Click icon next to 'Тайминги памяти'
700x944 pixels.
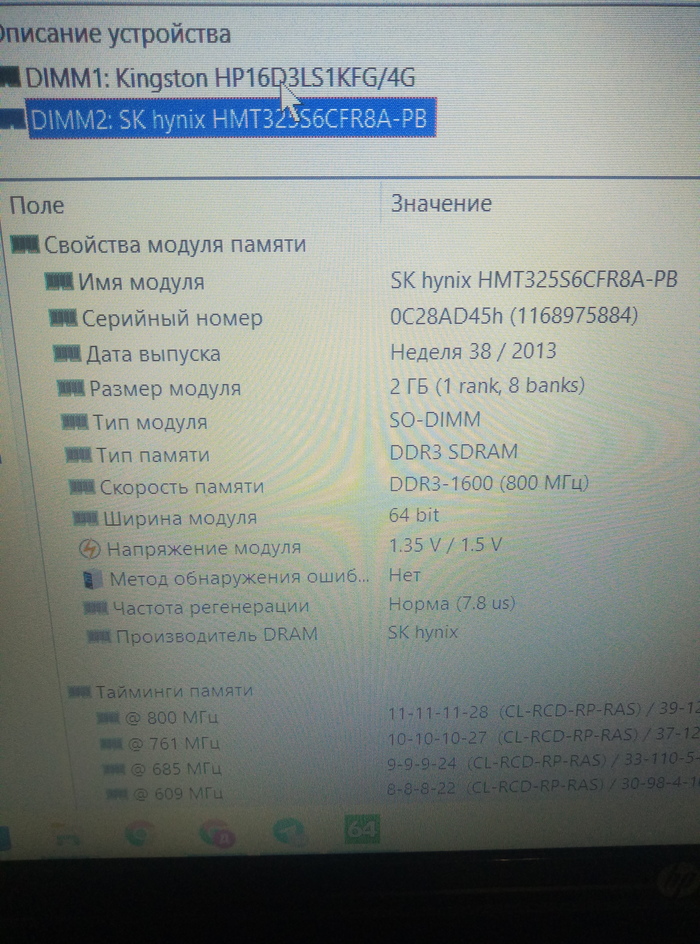coord(79,692)
